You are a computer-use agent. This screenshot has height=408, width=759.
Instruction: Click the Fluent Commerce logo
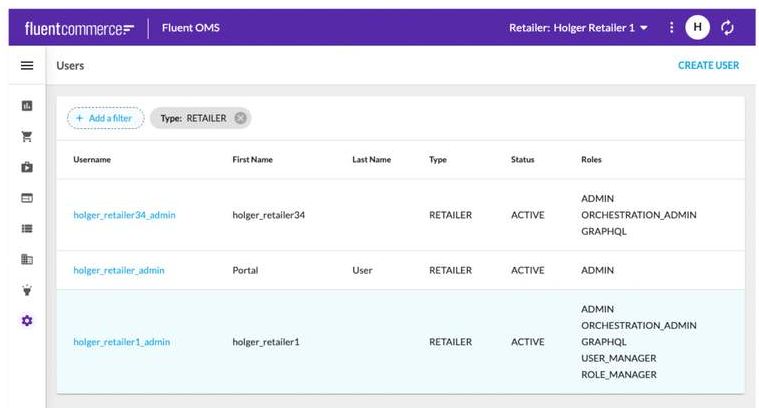tap(79, 28)
